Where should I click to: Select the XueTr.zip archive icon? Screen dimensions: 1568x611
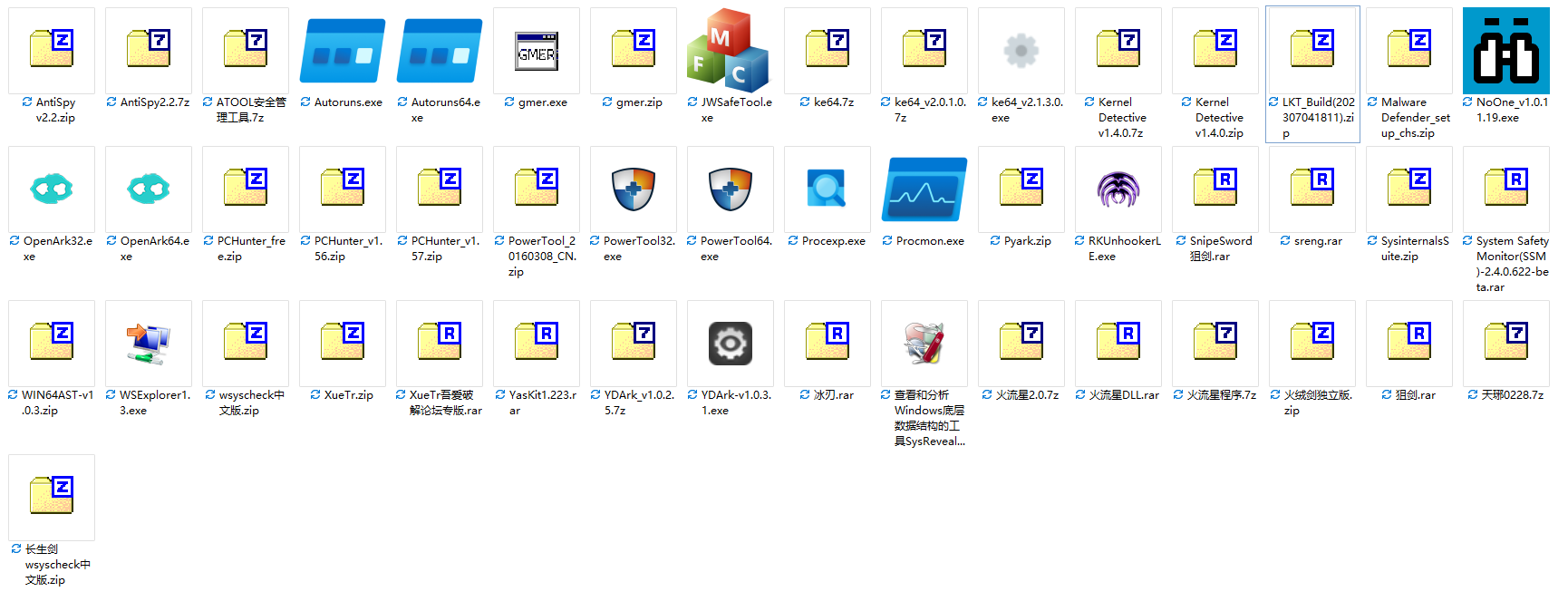tap(343, 344)
